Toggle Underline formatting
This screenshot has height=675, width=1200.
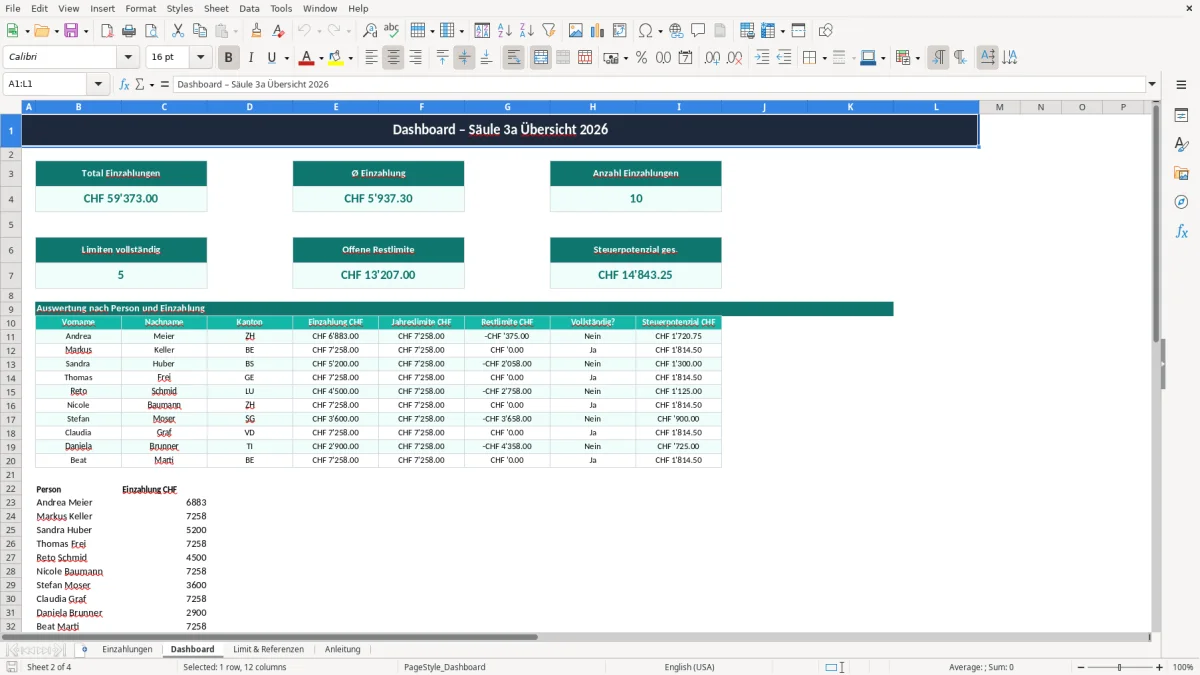[273, 58]
